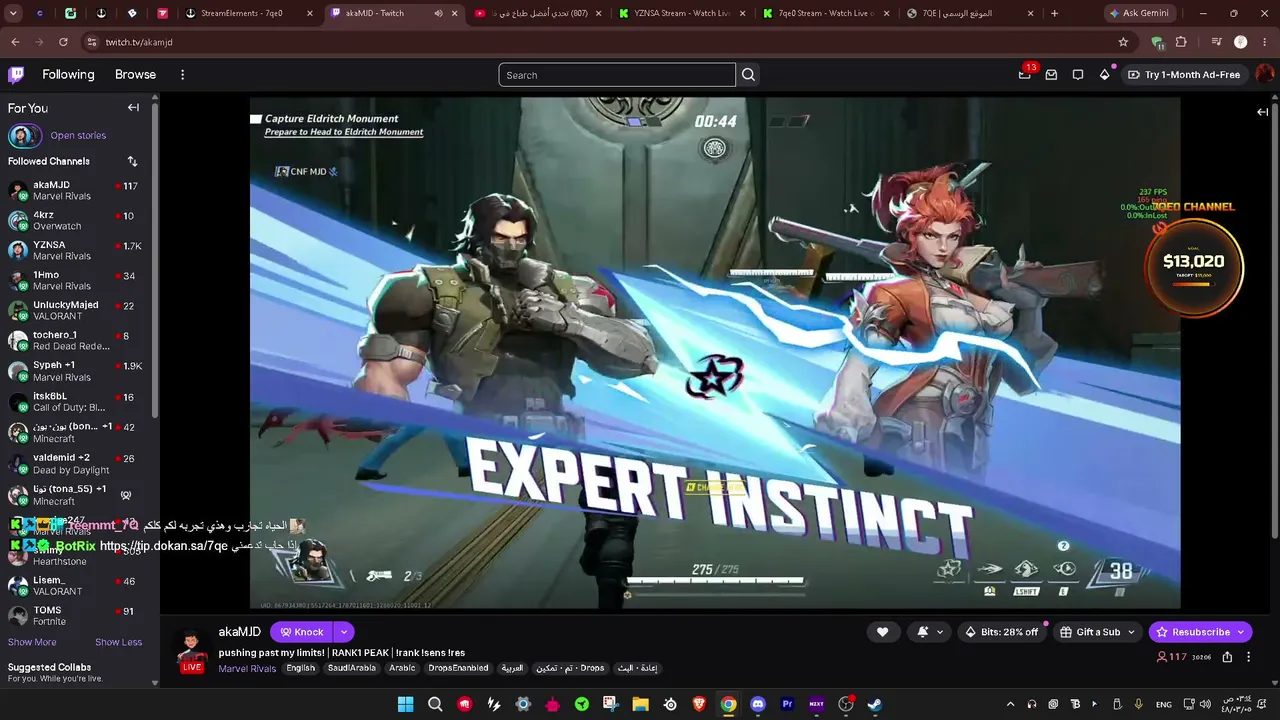
Task: Open the user avatar menu
Action: pos(1265,74)
